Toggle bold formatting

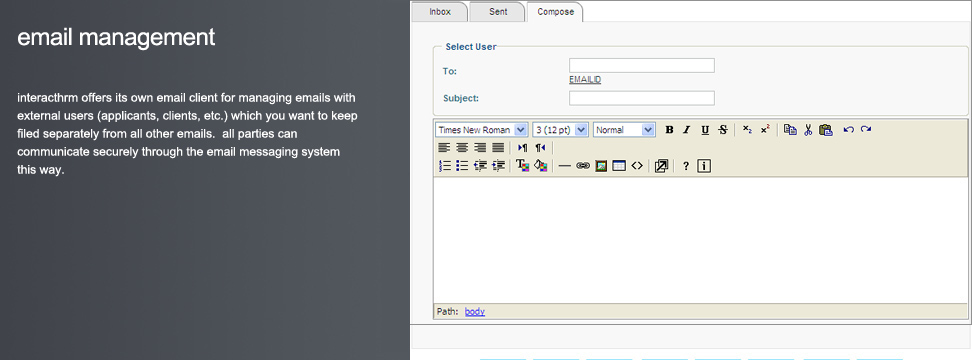tap(669, 130)
